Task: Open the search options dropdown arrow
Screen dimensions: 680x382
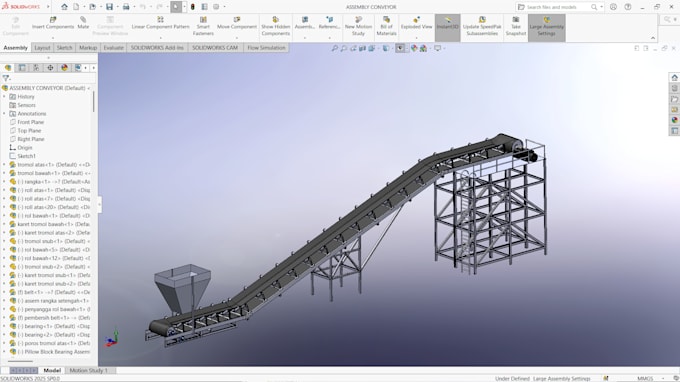Action: point(602,7)
